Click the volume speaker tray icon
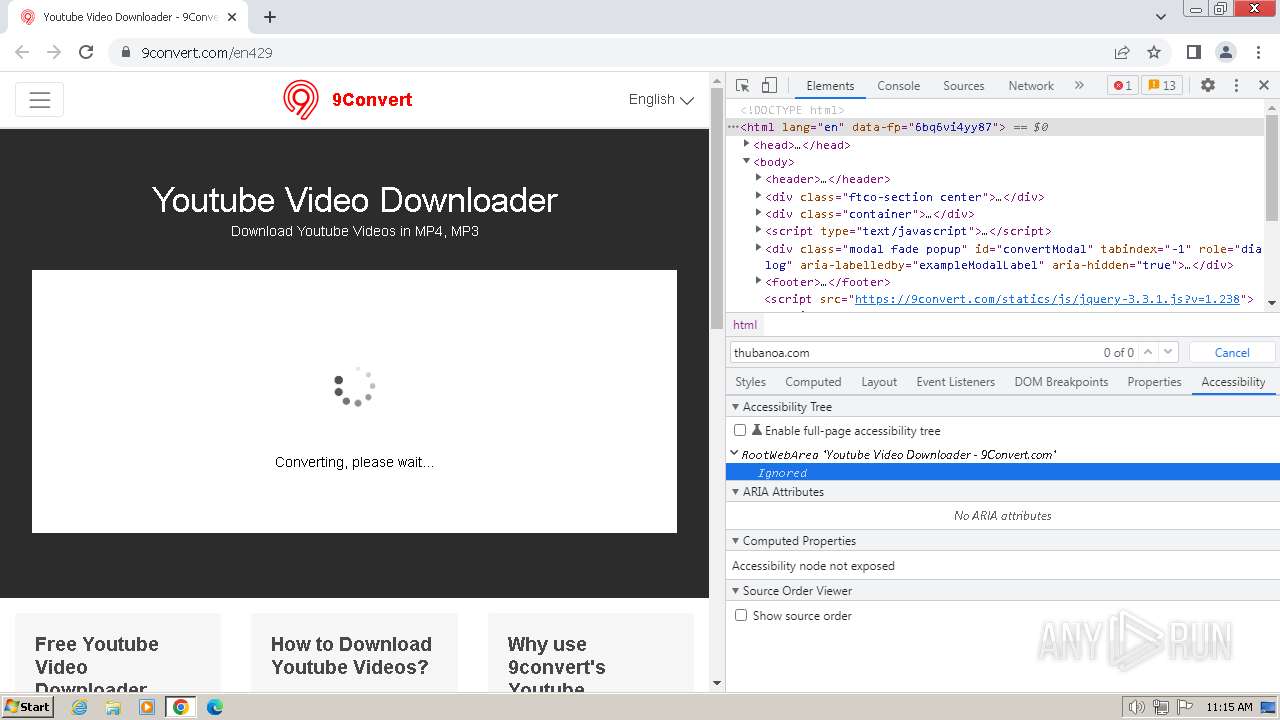Image resolution: width=1280 pixels, height=720 pixels. [1136, 707]
